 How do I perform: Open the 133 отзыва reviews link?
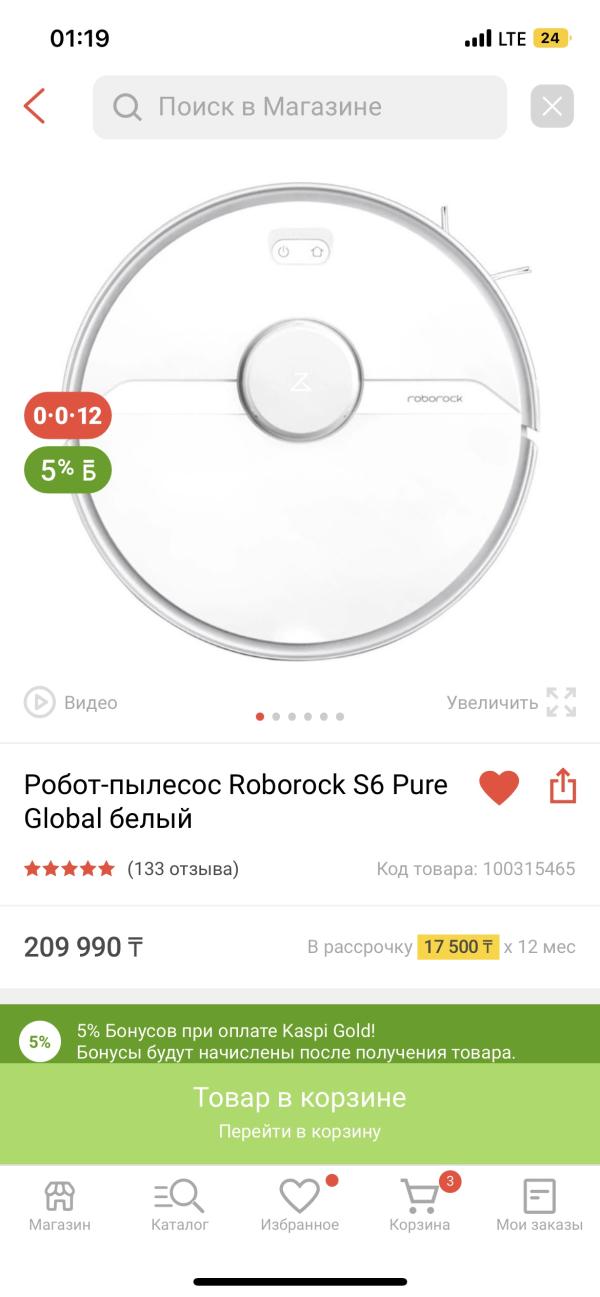pyautogui.click(x=183, y=868)
